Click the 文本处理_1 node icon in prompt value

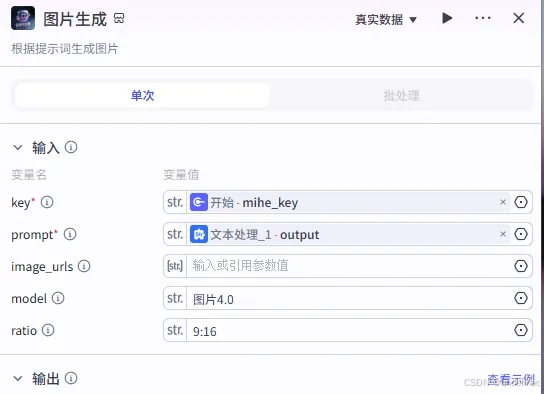199,234
